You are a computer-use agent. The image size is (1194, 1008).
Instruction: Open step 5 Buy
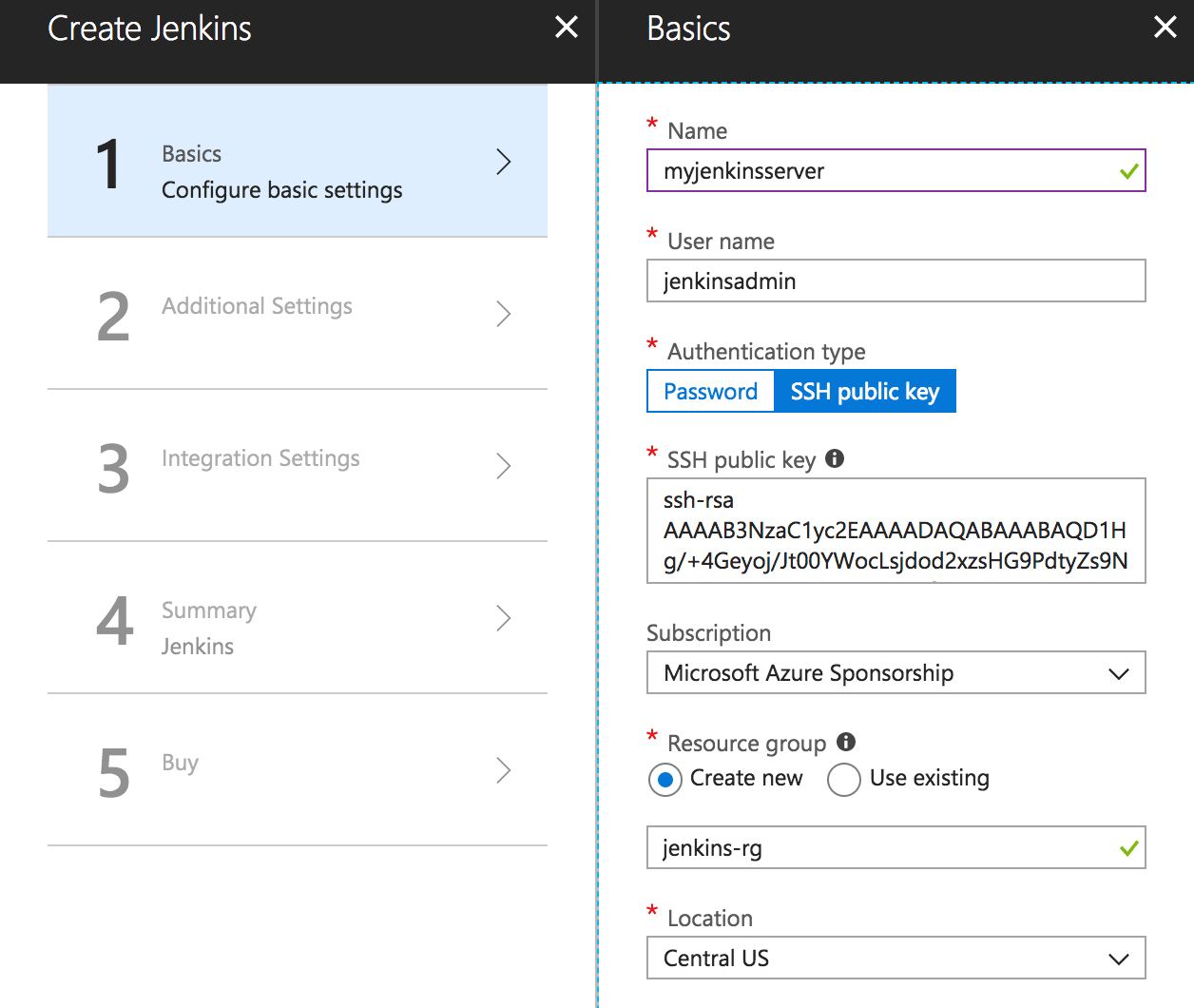(x=298, y=769)
